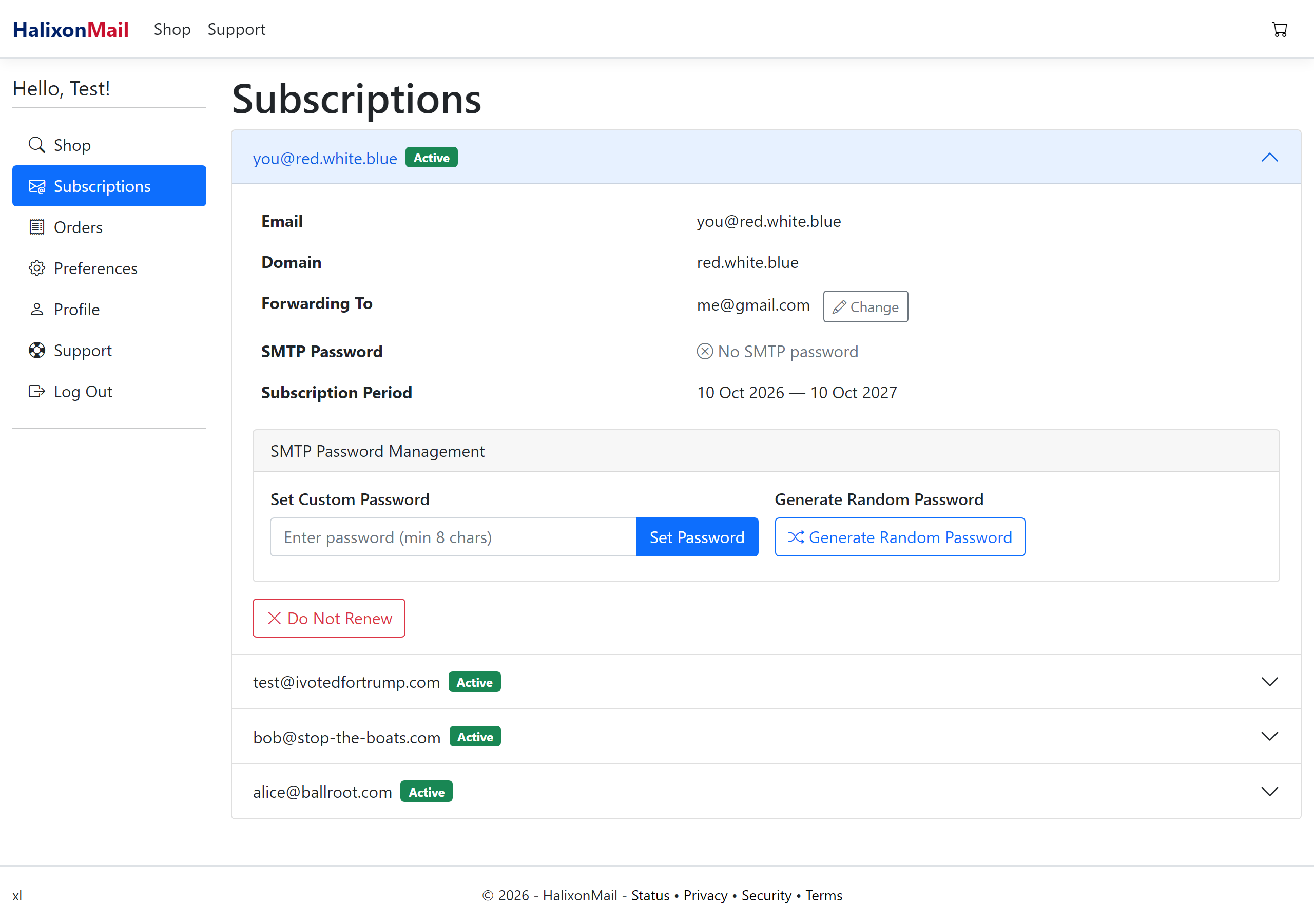Expand the alice@ballroot.com subscription

pos(766,791)
